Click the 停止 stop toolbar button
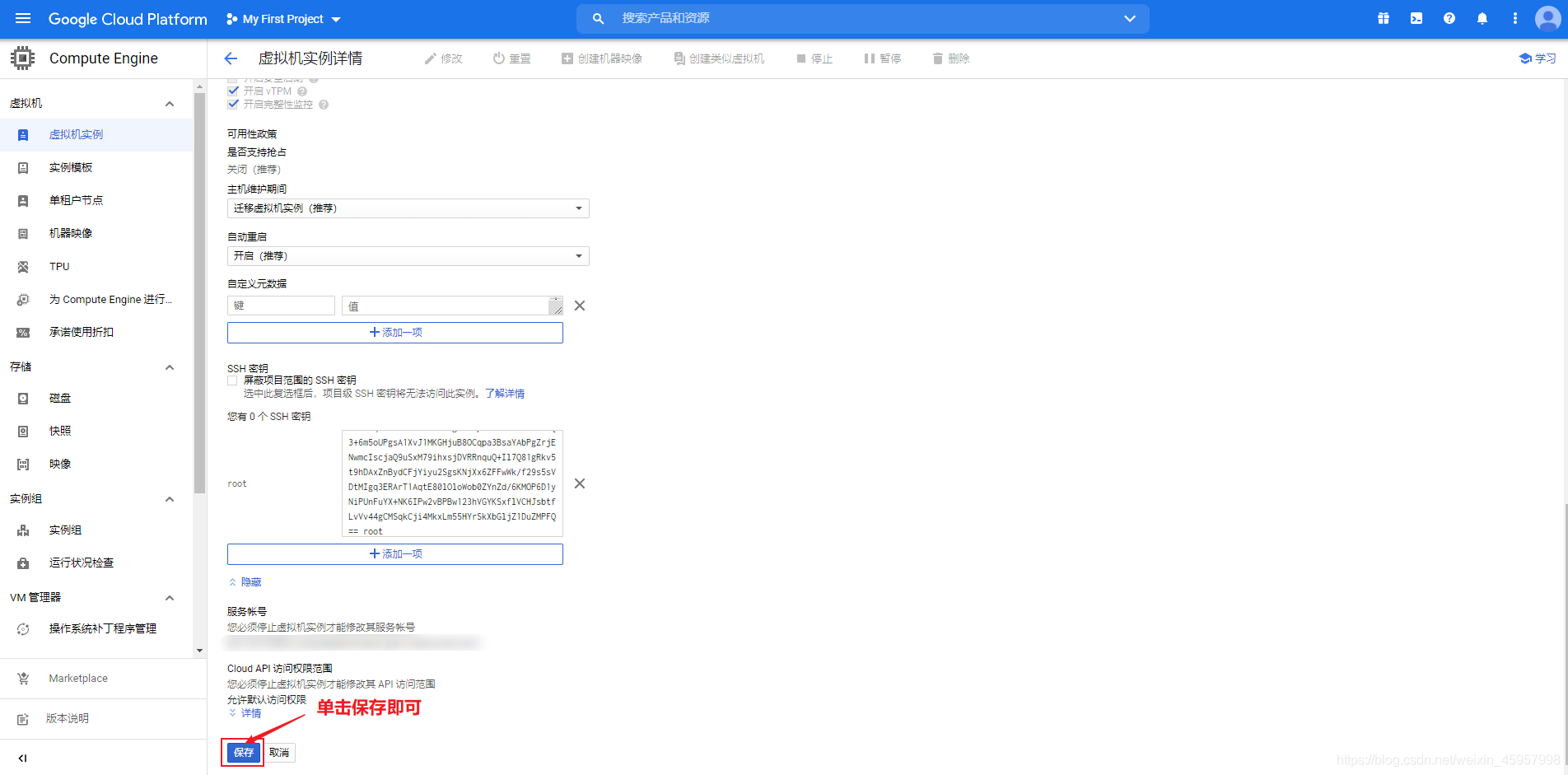1568x775 pixels. [x=814, y=58]
